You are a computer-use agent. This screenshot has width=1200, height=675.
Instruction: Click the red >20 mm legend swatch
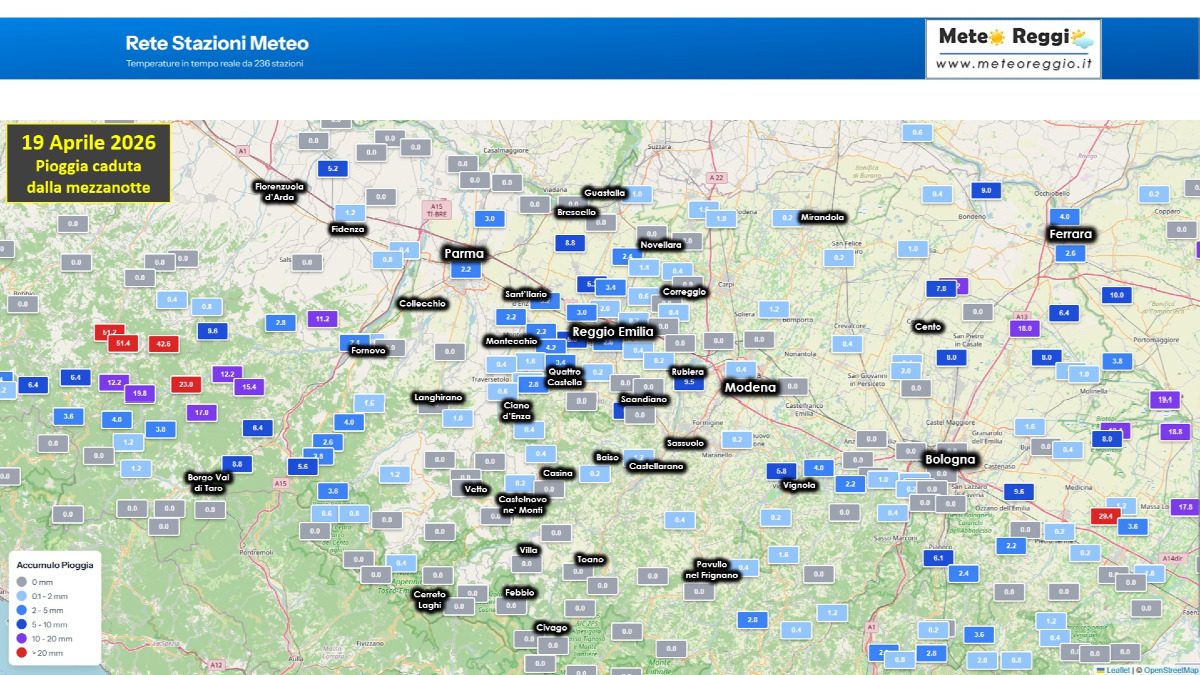pyautogui.click(x=22, y=652)
